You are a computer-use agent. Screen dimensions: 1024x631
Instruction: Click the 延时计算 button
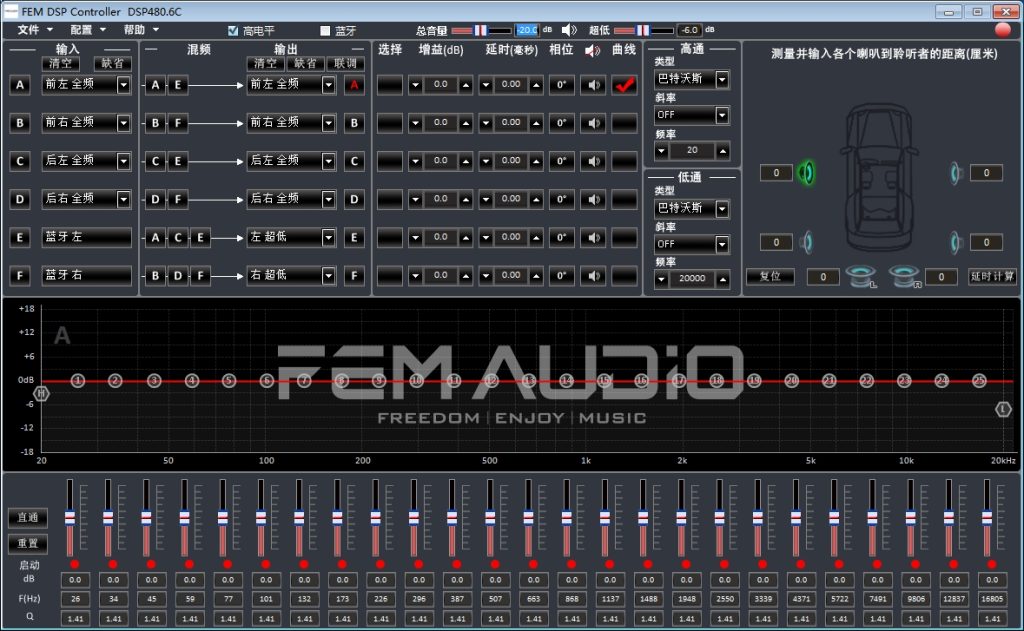pos(992,276)
